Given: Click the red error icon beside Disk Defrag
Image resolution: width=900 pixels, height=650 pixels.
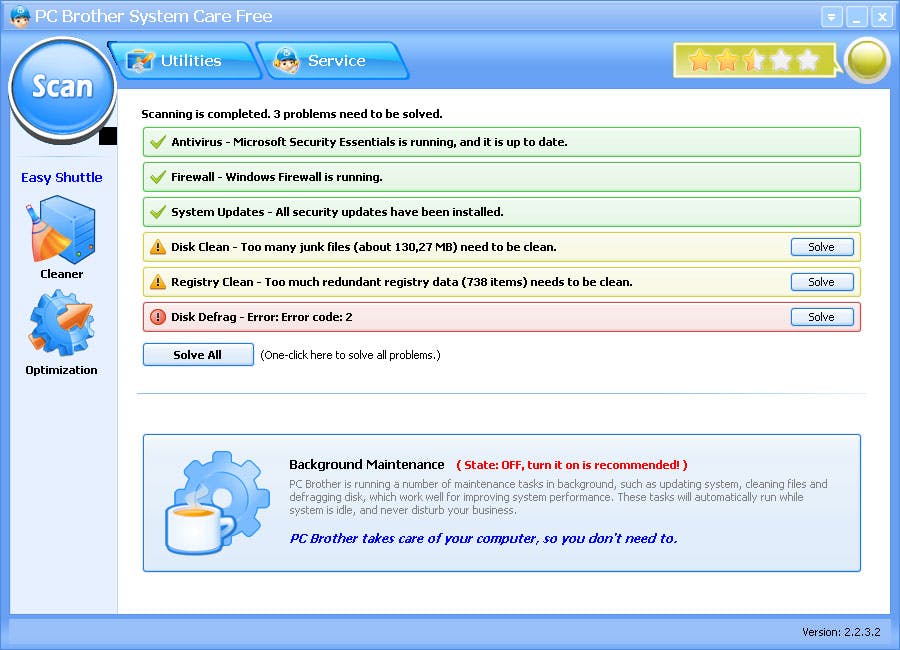Looking at the screenshot, I should click(157, 317).
